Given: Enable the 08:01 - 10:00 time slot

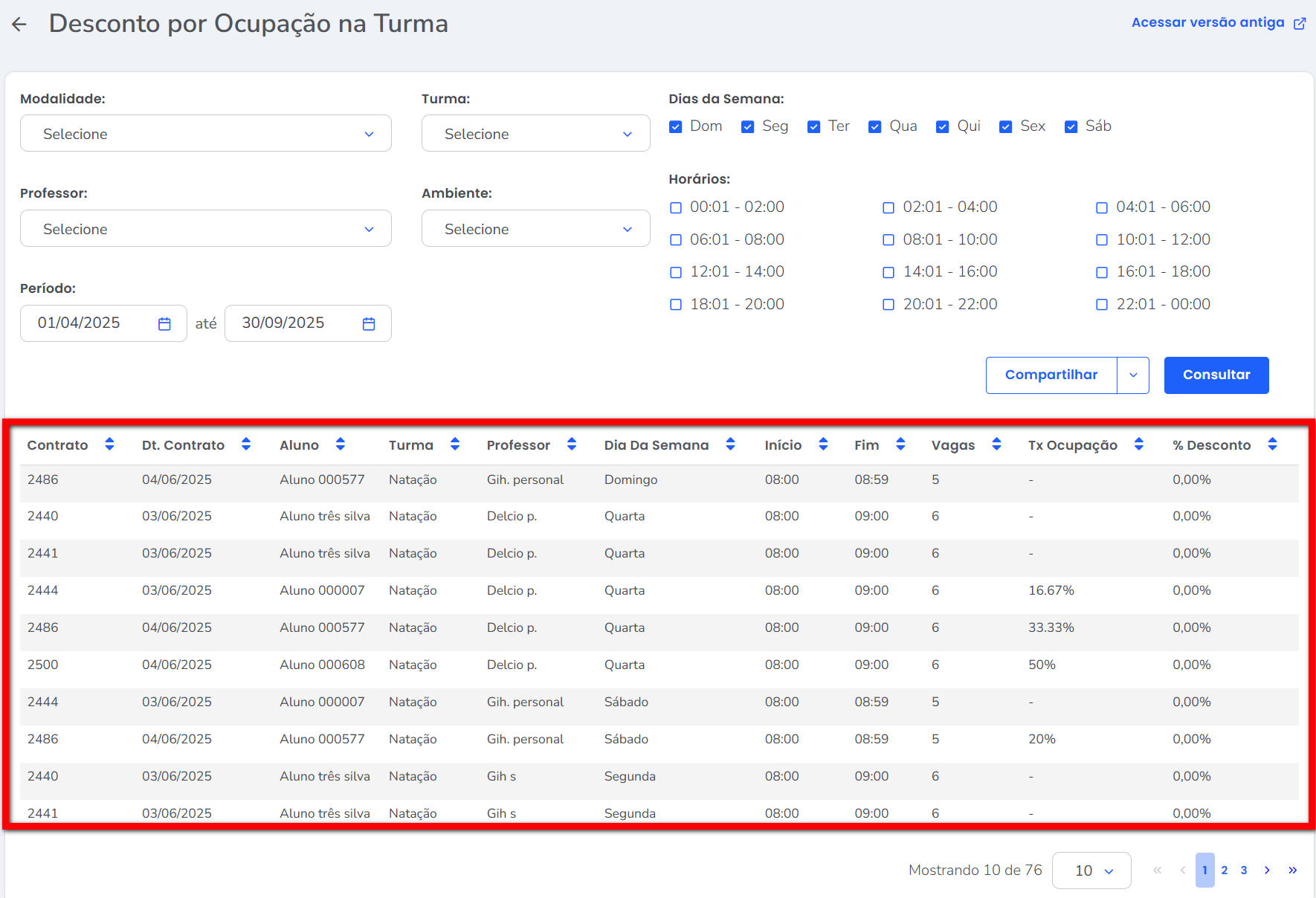Looking at the screenshot, I should 888,240.
